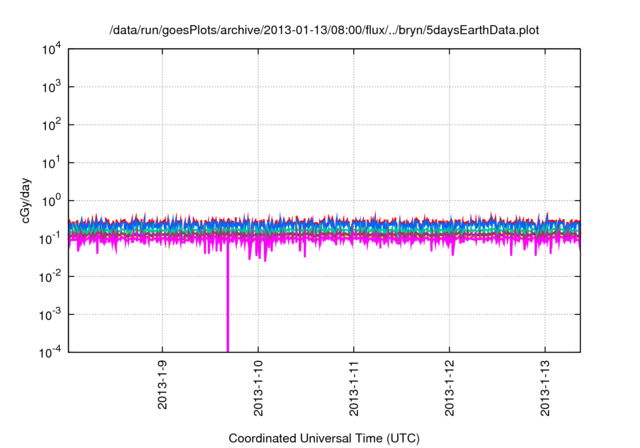
Task: Click the 10^-3 y-axis tick label
Action: pos(51,315)
